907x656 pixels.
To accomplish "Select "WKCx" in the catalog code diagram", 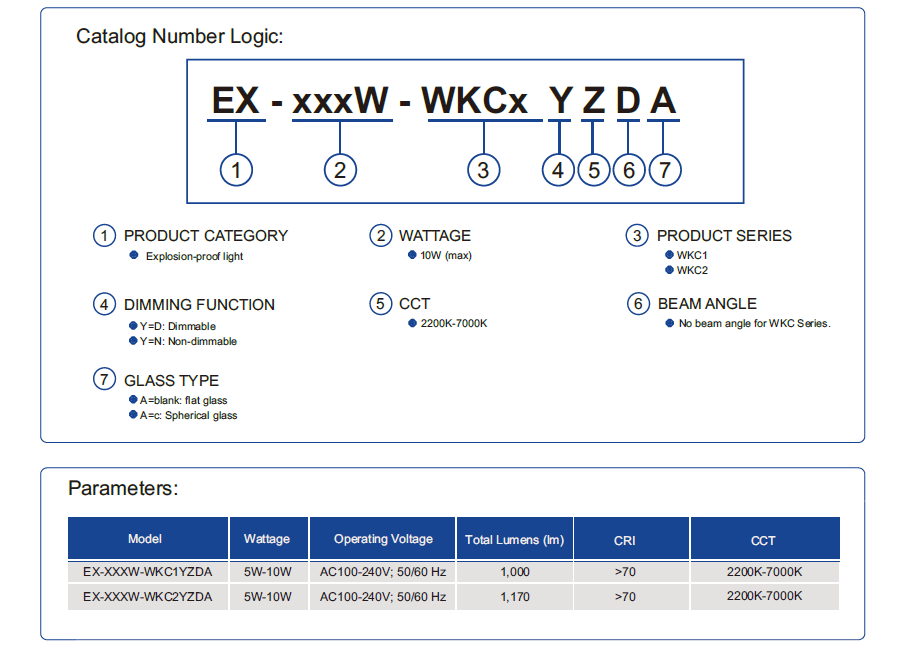I will (x=474, y=101).
